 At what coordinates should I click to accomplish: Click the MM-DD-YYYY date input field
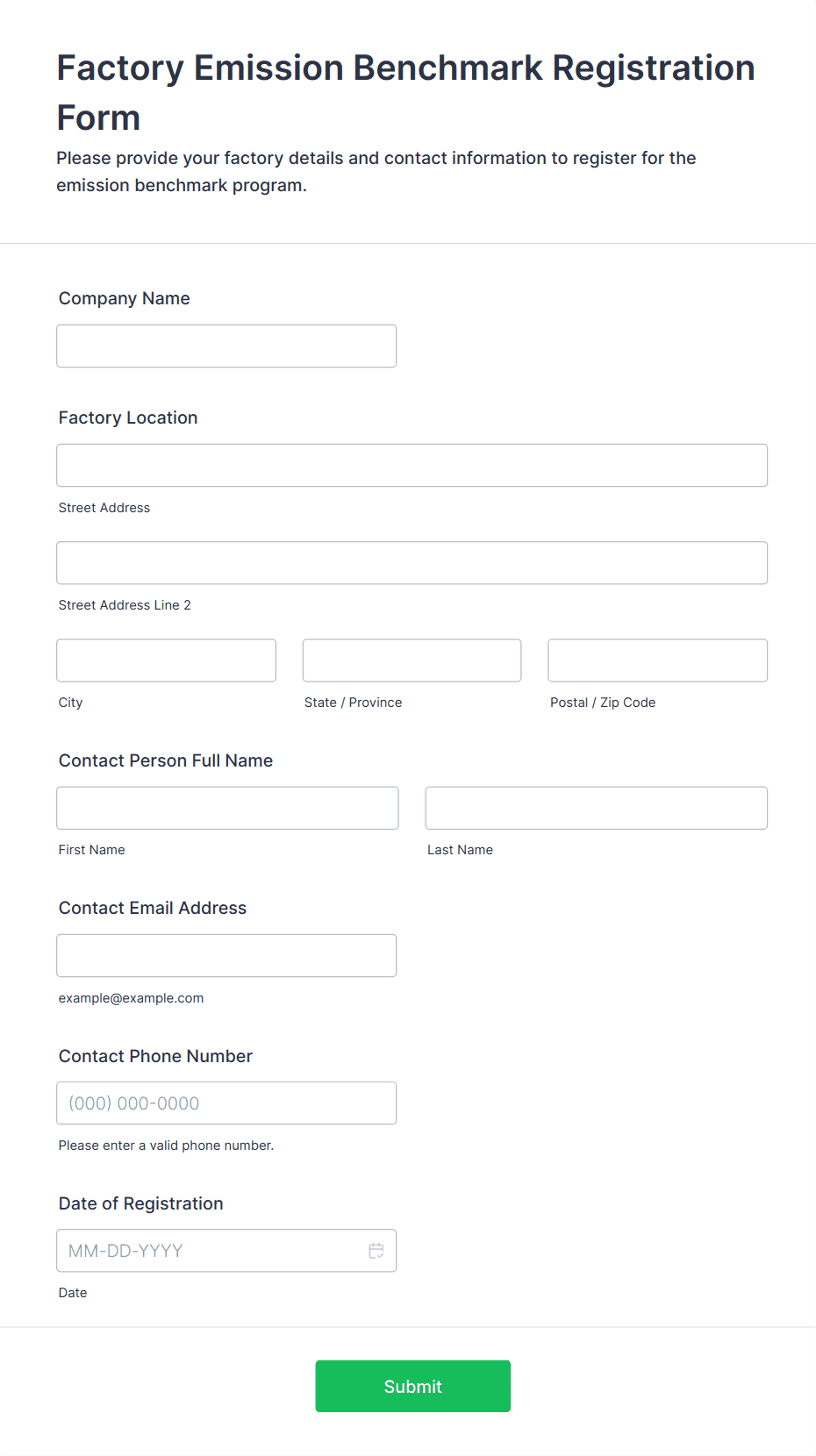pos(211,1251)
